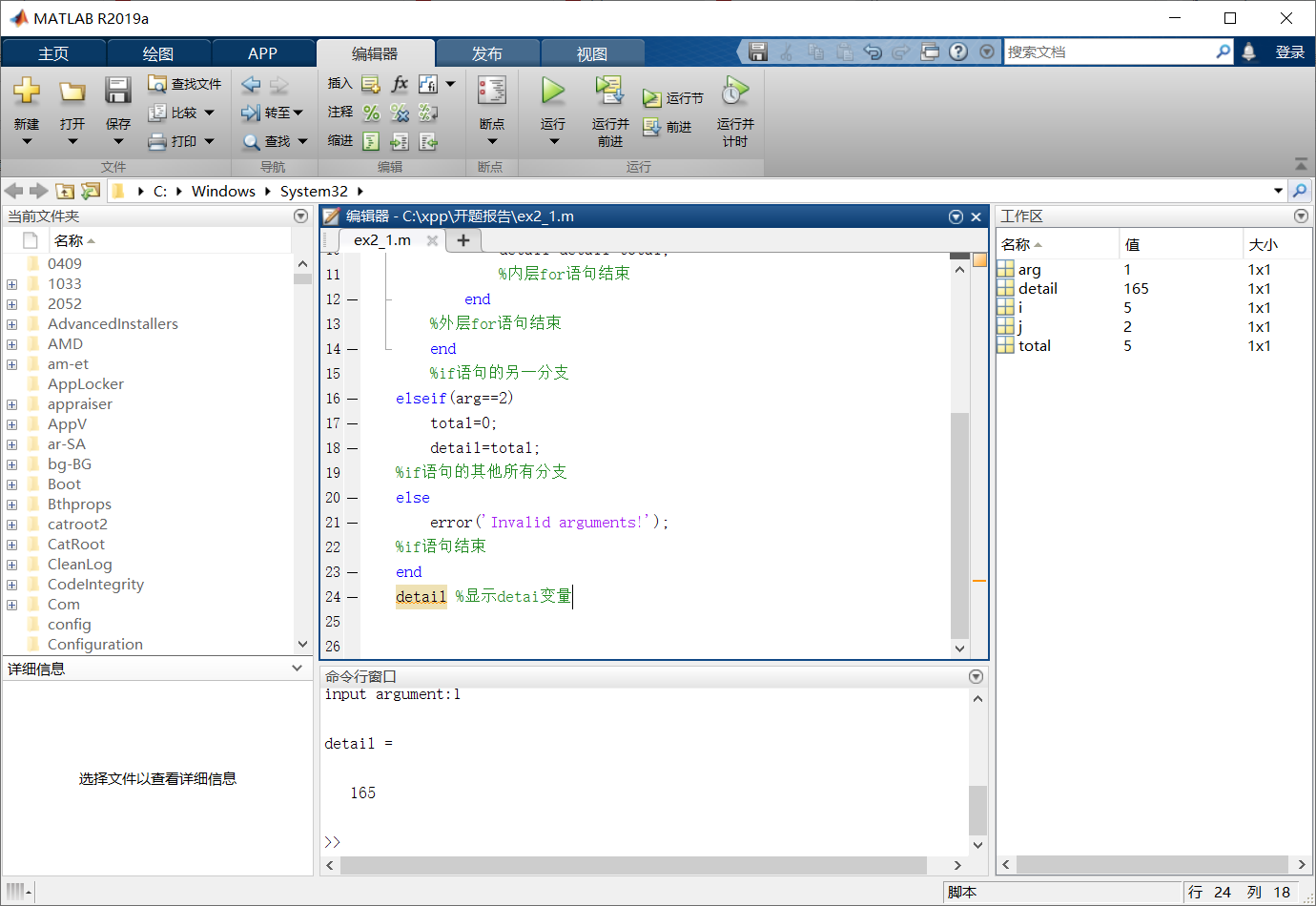Click the editor vertical scrollbar thumb
Viewport: 1316px width, 906px height.
click(959, 525)
